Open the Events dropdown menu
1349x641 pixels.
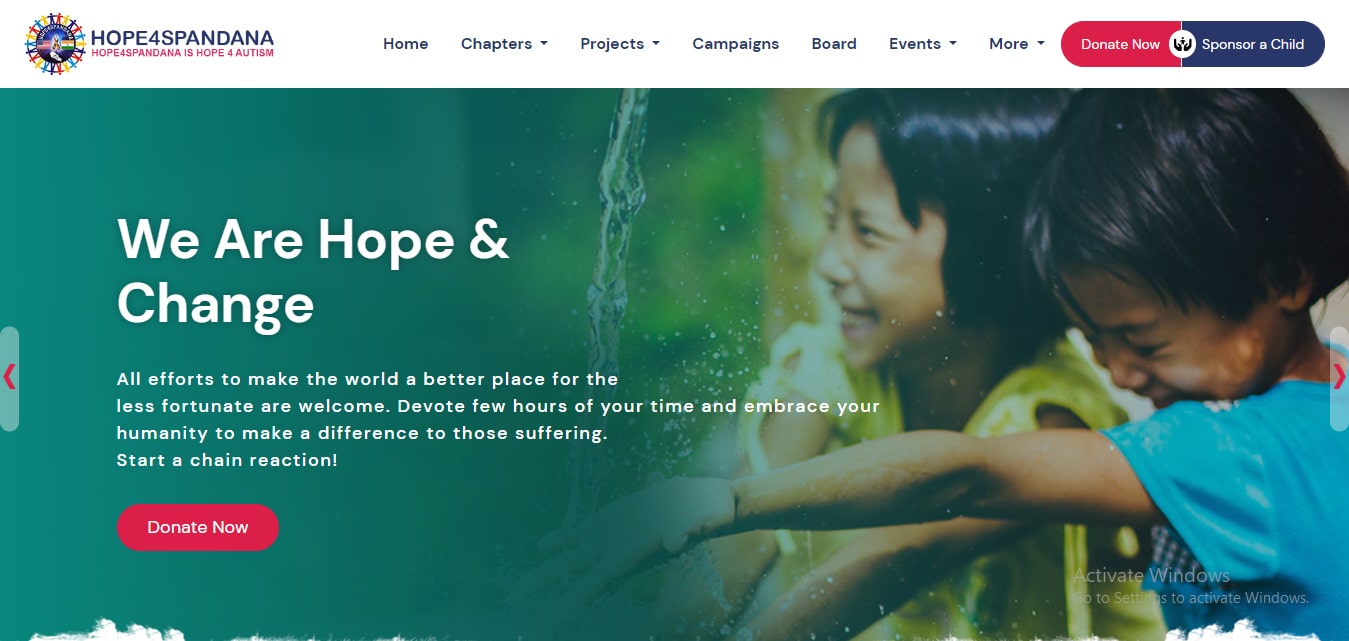(923, 44)
